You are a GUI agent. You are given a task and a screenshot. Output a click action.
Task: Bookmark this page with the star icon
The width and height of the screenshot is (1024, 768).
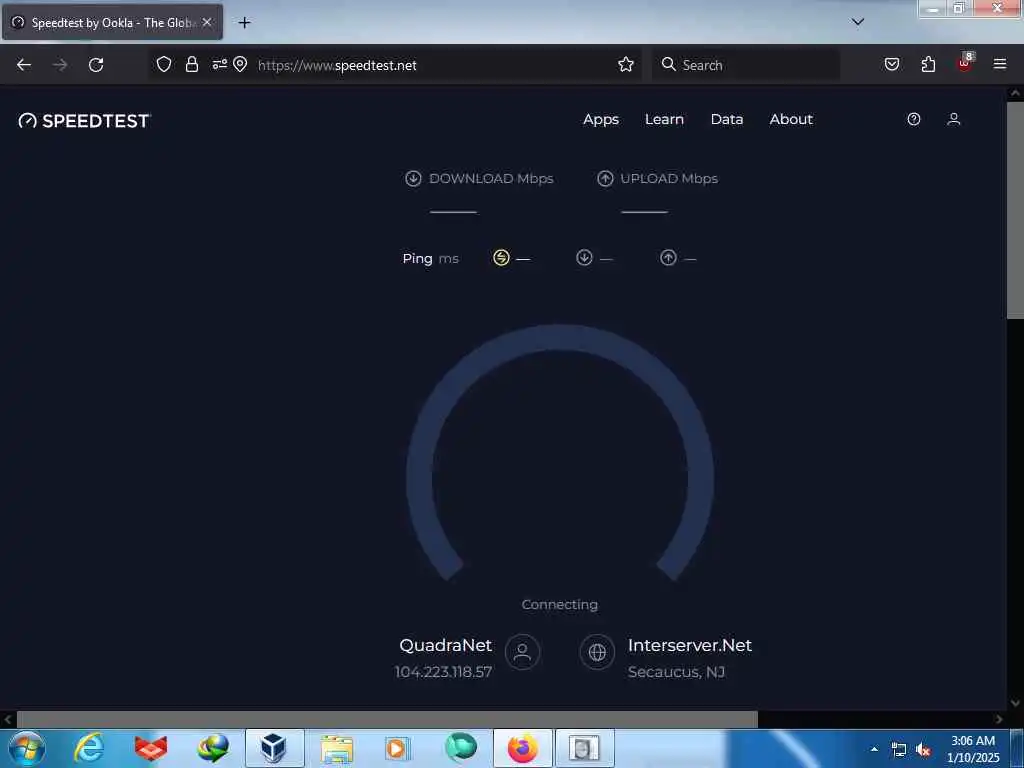(626, 64)
